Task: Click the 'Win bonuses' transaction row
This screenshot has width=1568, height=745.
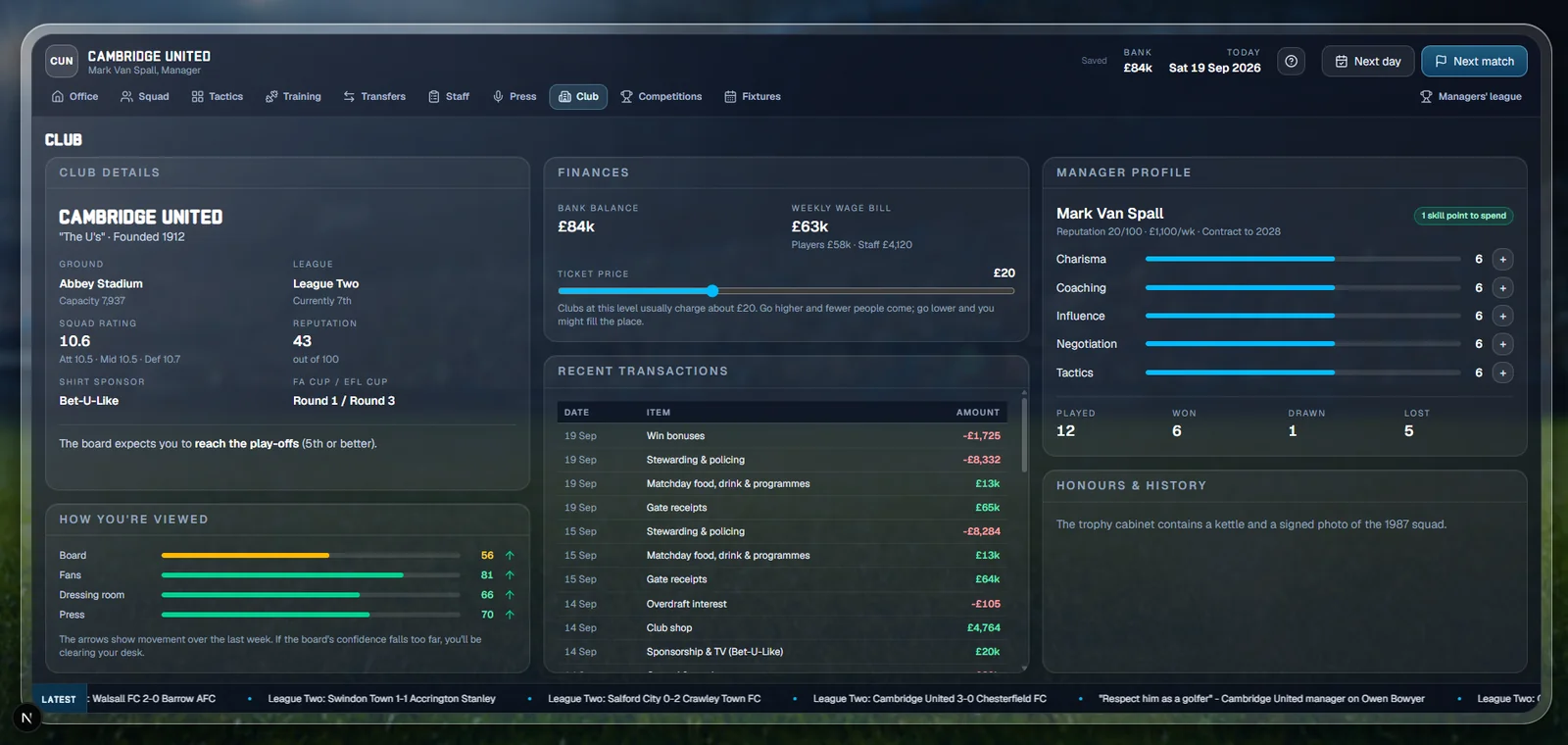Action: click(782, 436)
